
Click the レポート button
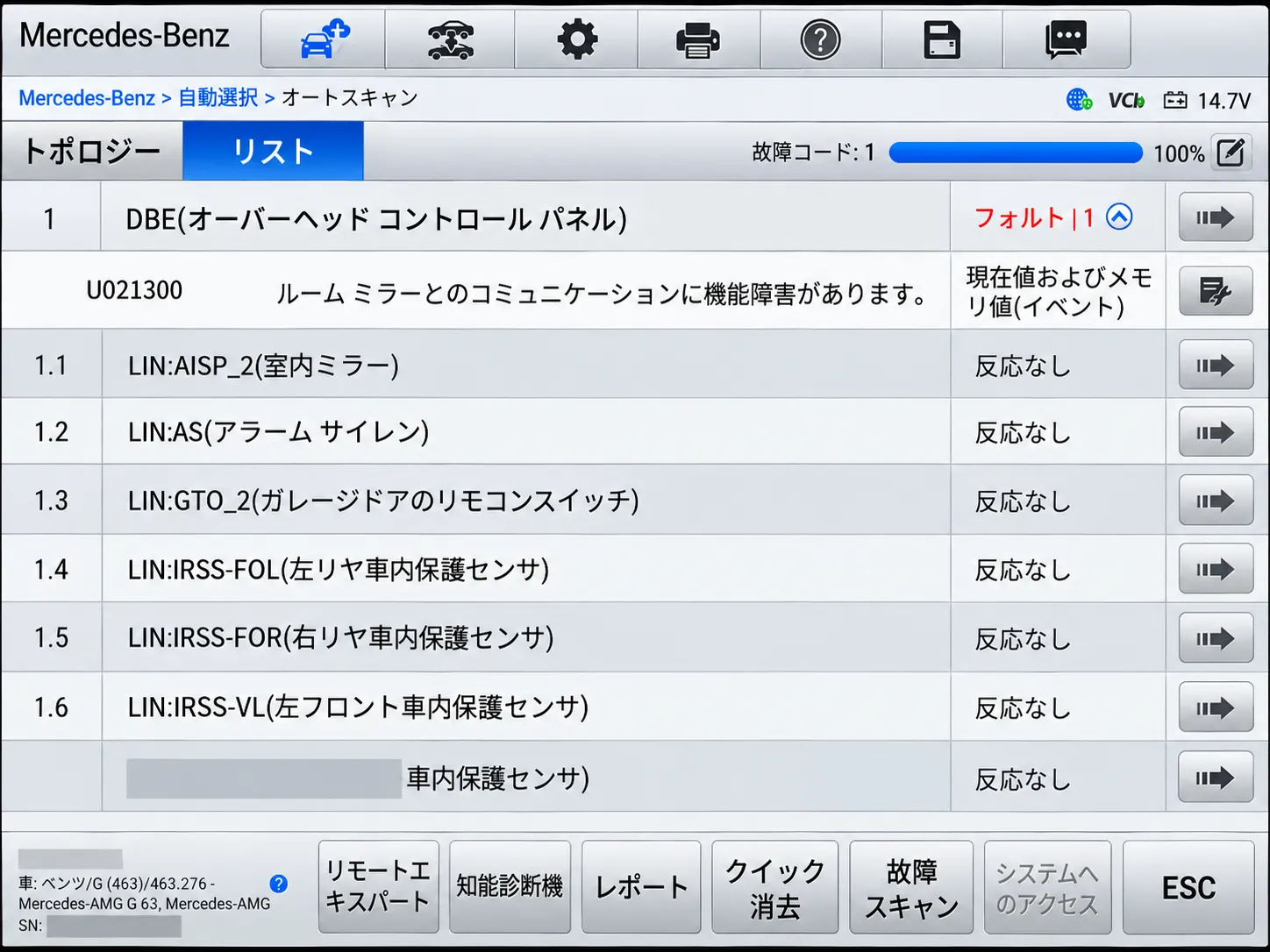pyautogui.click(x=641, y=887)
